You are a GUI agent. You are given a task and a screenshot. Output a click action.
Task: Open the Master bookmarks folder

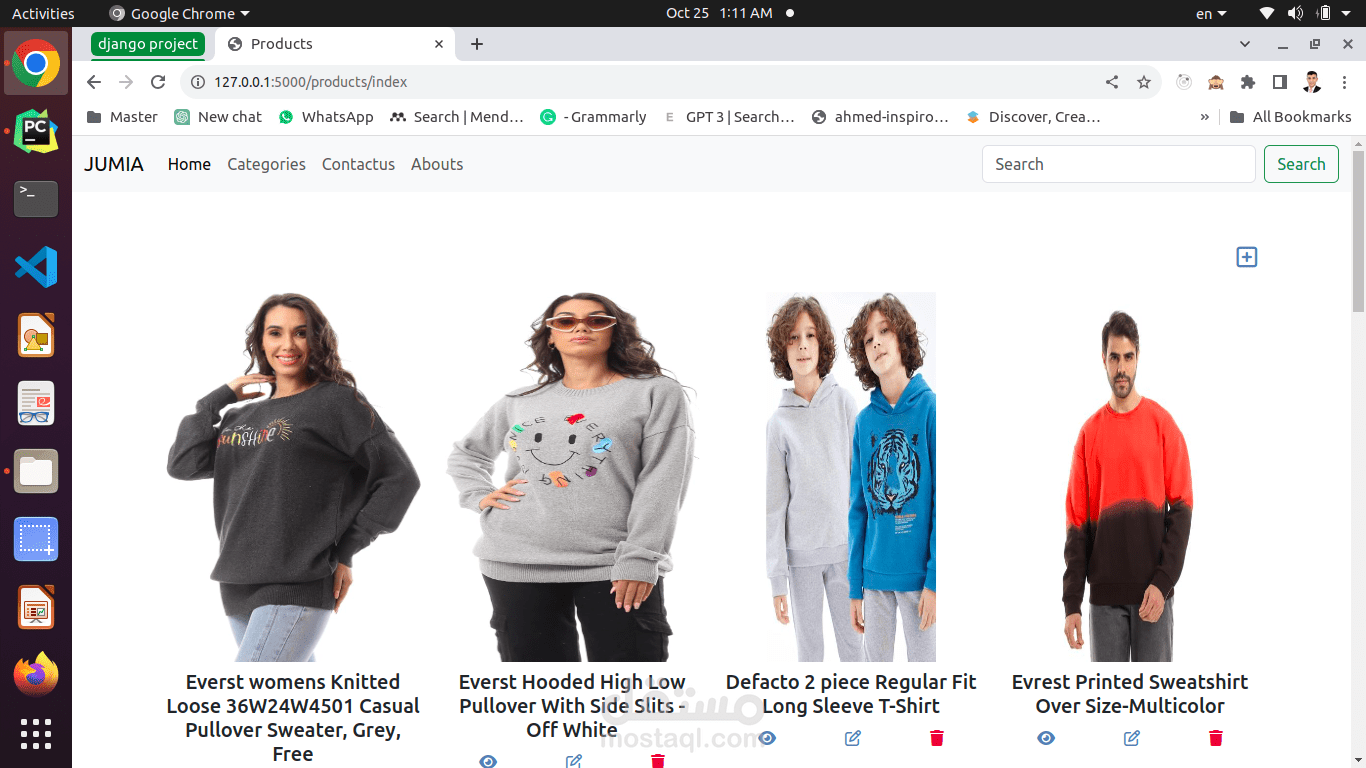point(122,117)
